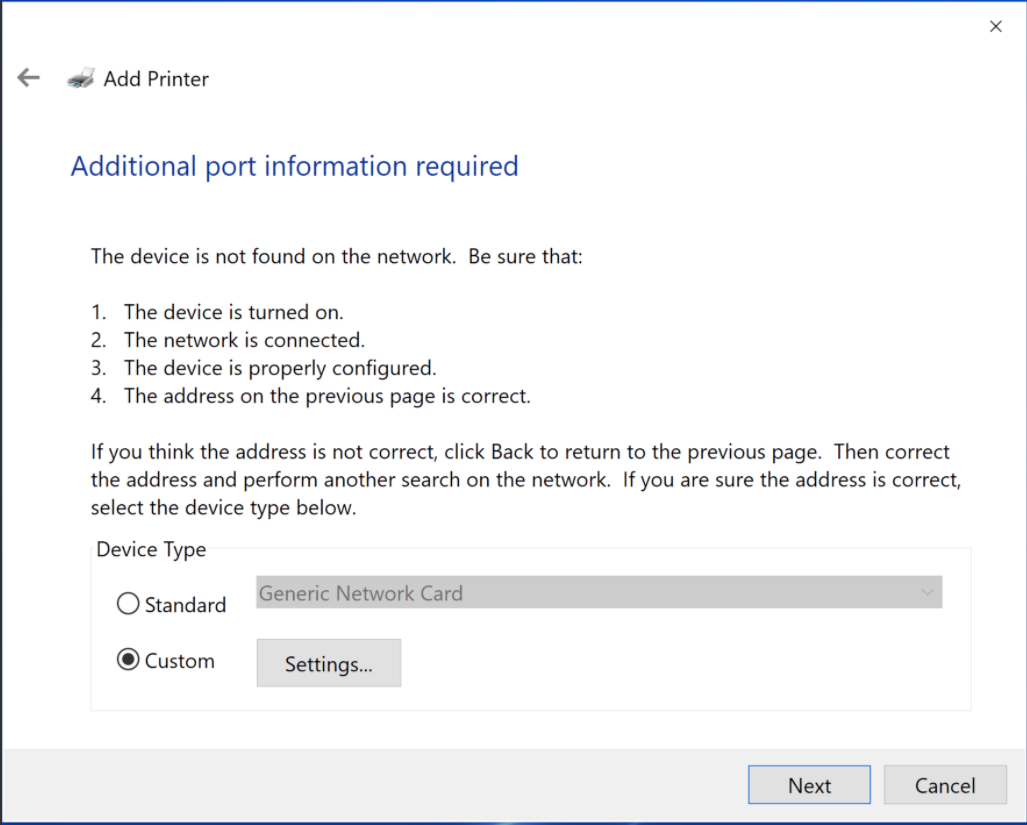Screen dimensions: 1027x825
Task: Click the 'device is not found' message
Action: [336, 256]
